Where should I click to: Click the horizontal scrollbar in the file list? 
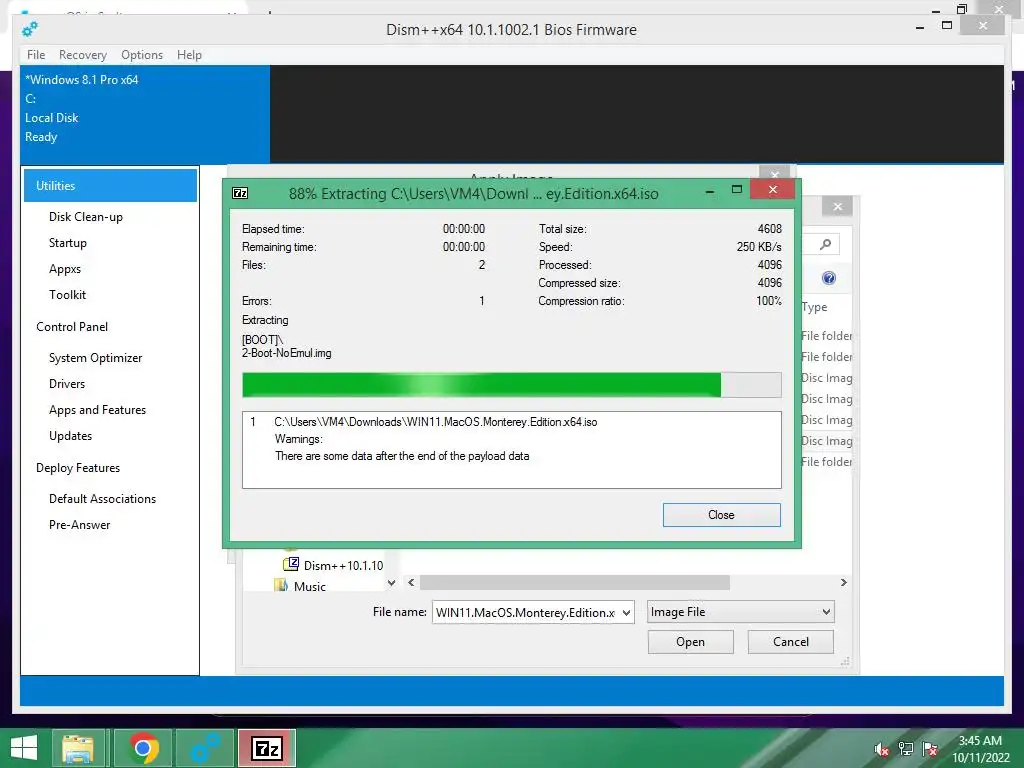coord(575,583)
